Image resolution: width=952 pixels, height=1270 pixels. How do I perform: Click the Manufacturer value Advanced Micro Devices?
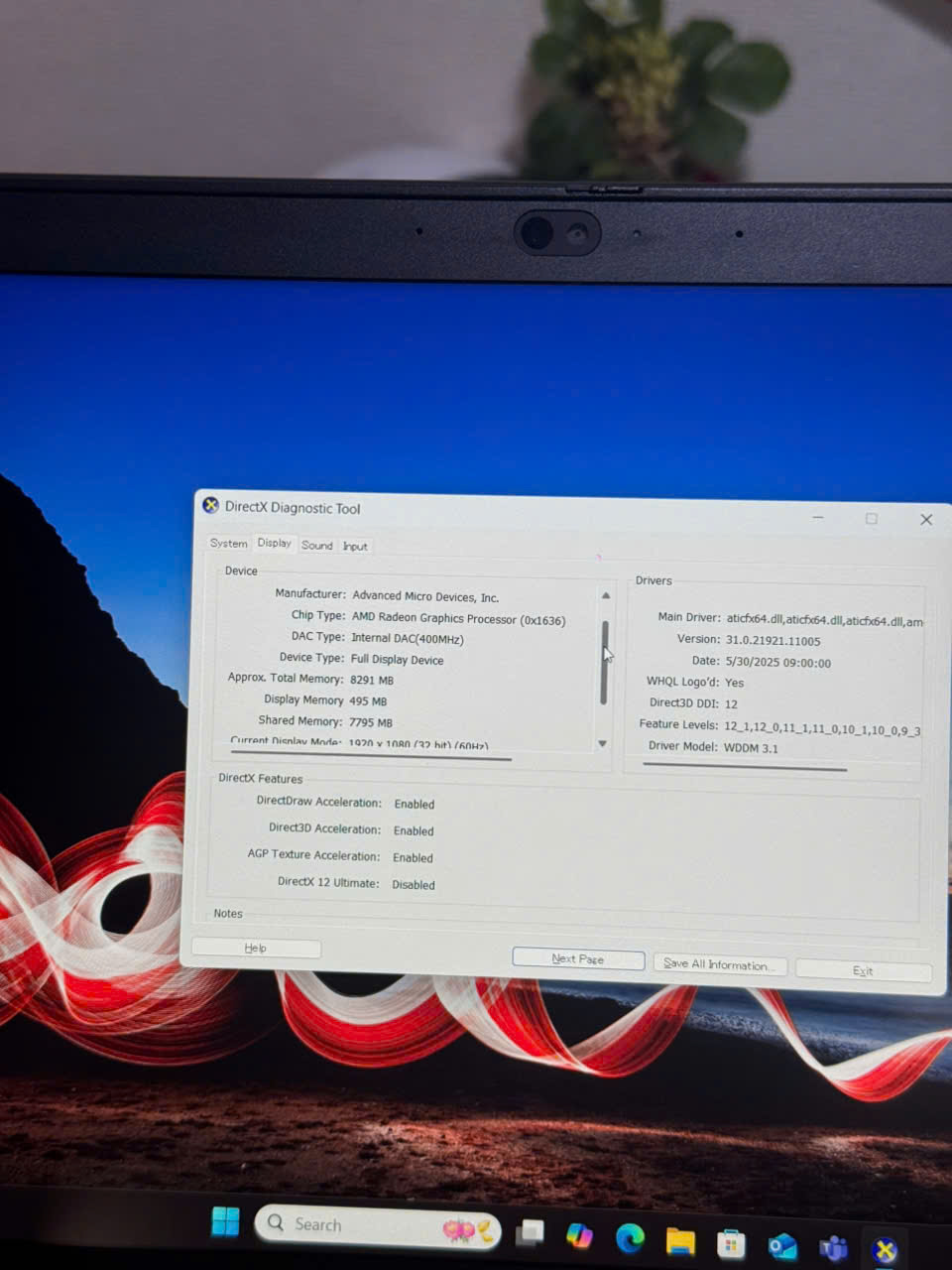[x=425, y=596]
